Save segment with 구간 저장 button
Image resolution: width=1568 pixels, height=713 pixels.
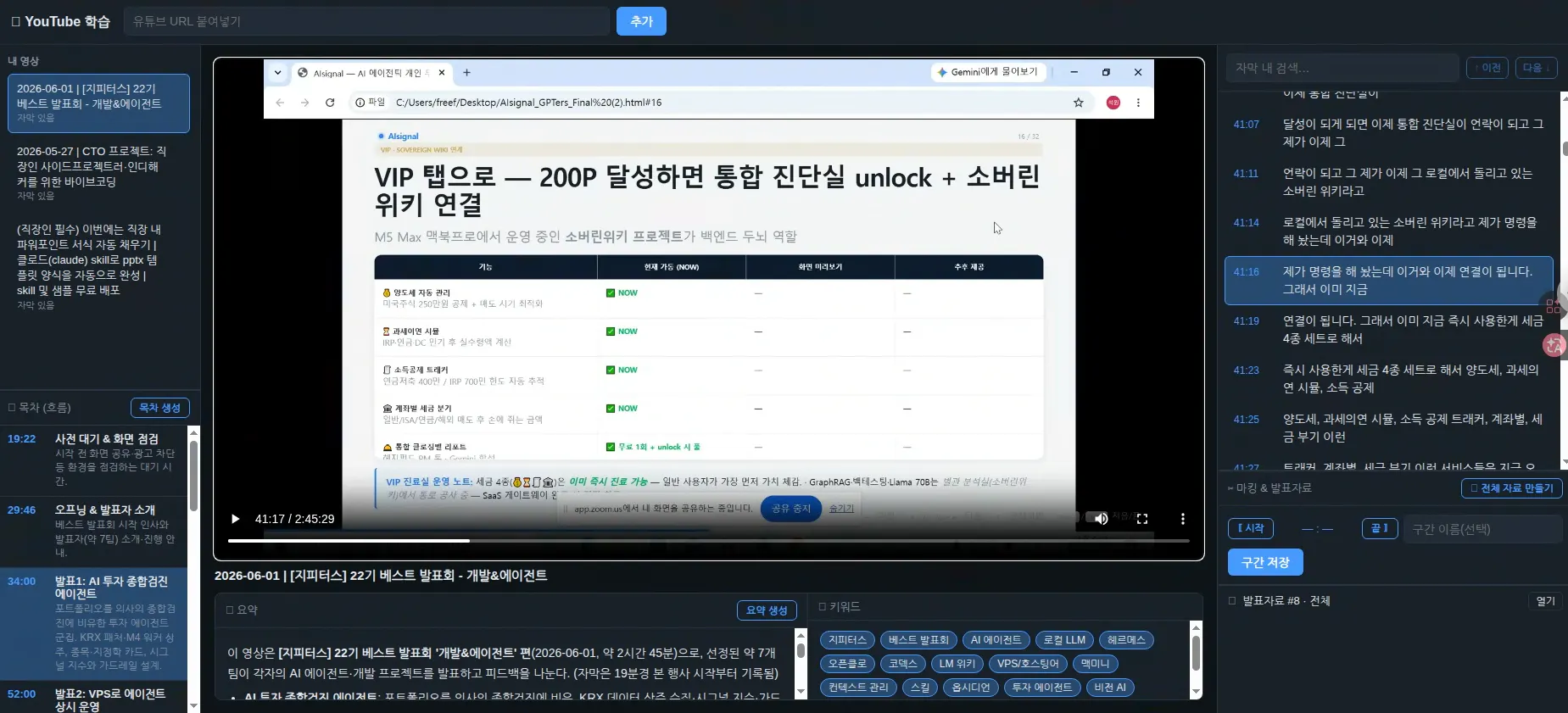[1265, 562]
